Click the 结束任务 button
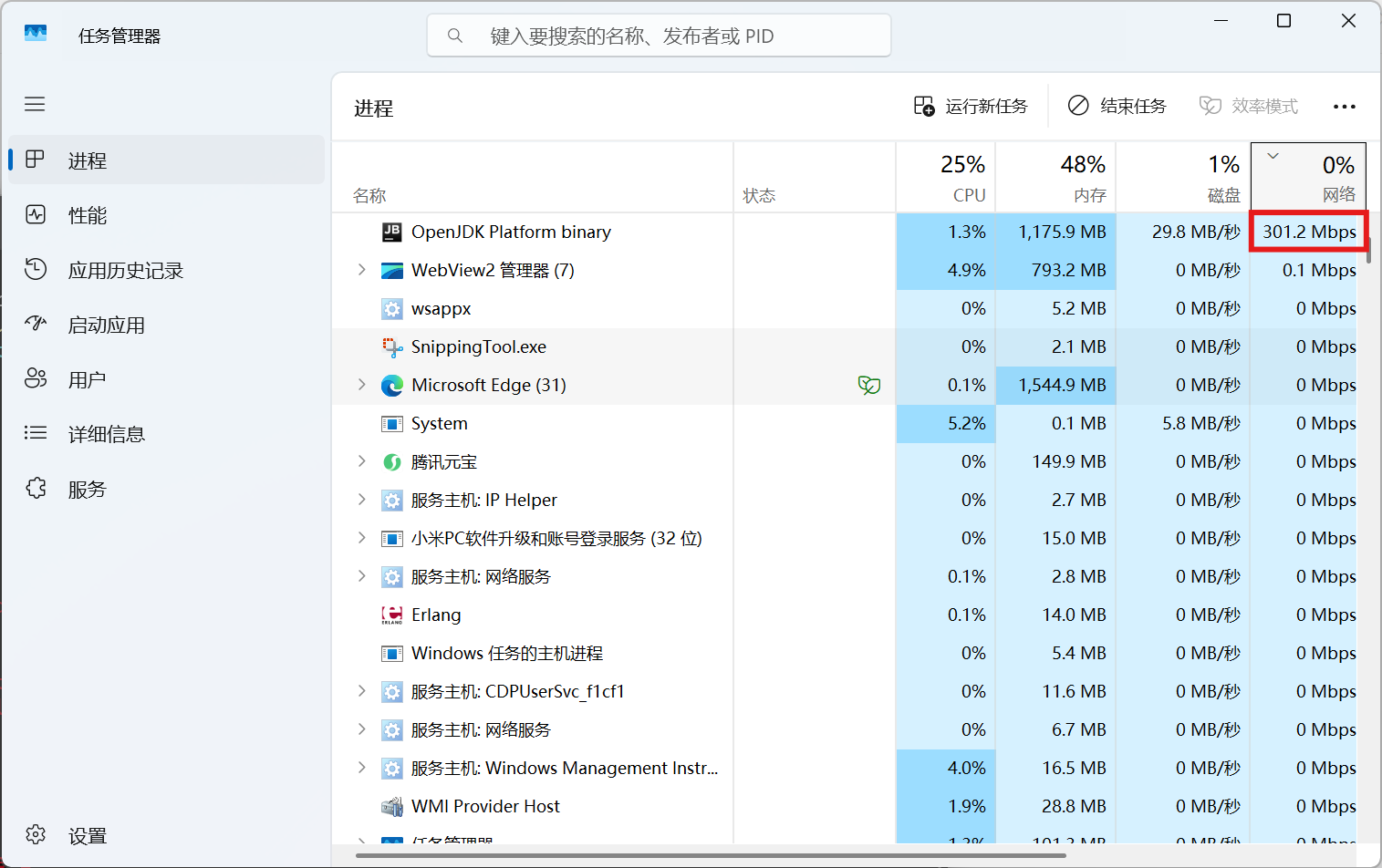Screen dimensions: 1382x868 coord(1117,107)
